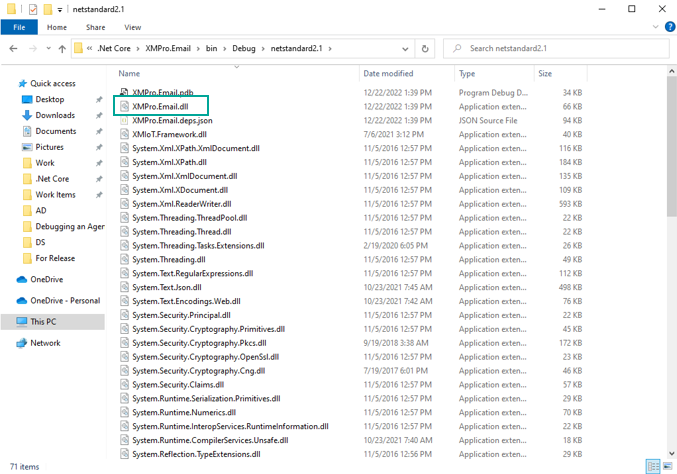This screenshot has width=677, height=474.
Task: Click Properties icon in the title bar
Action: point(33,9)
